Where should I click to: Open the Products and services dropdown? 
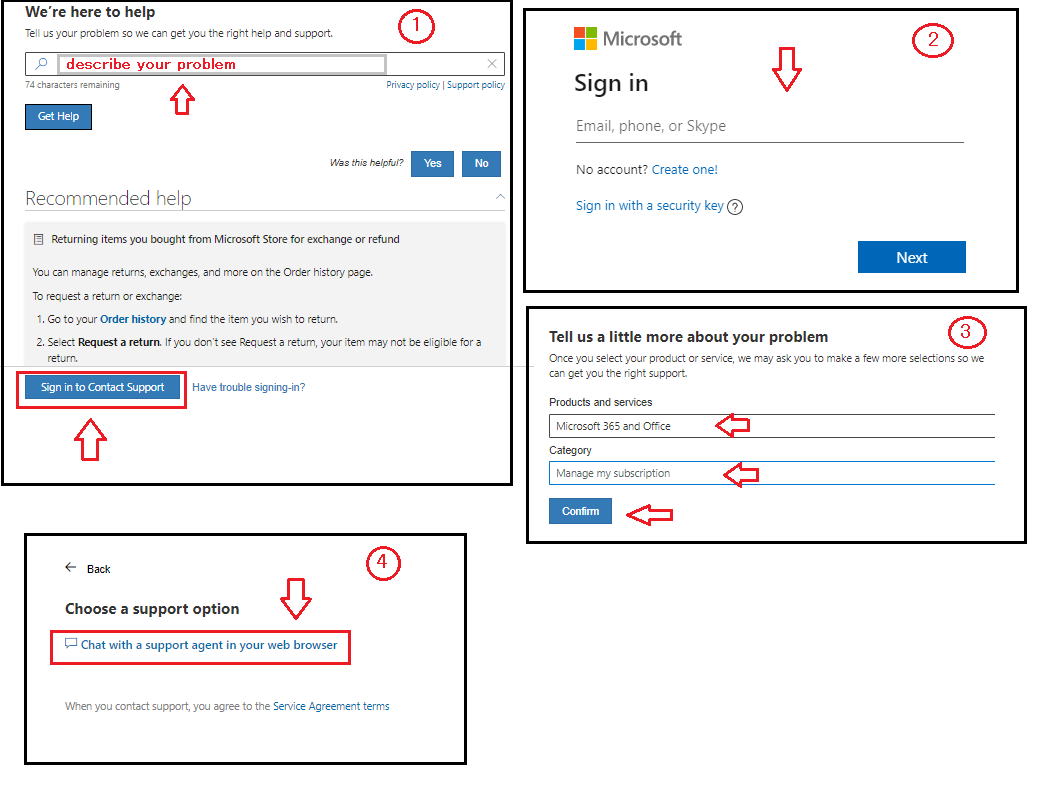[772, 426]
